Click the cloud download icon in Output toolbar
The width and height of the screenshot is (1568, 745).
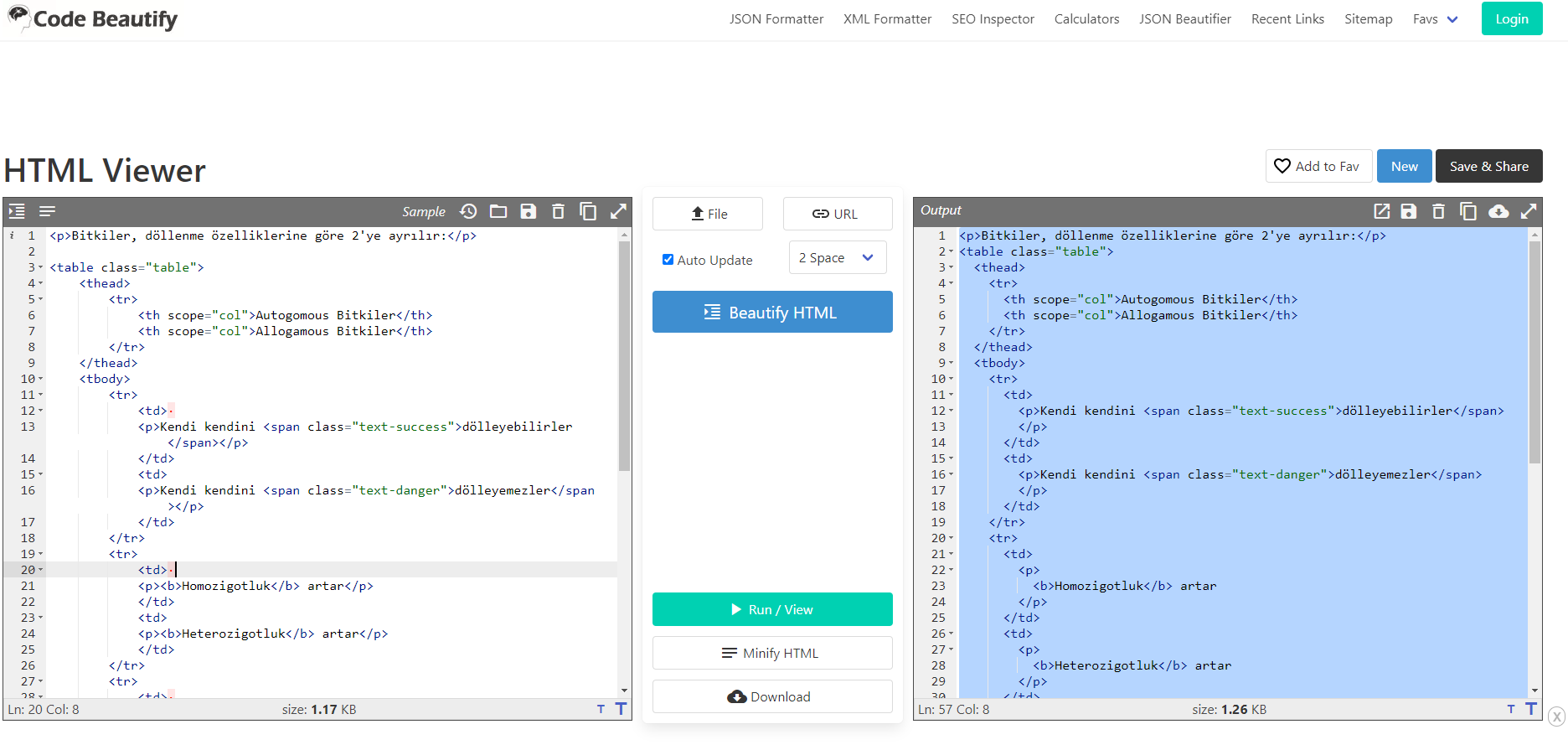[1498, 211]
